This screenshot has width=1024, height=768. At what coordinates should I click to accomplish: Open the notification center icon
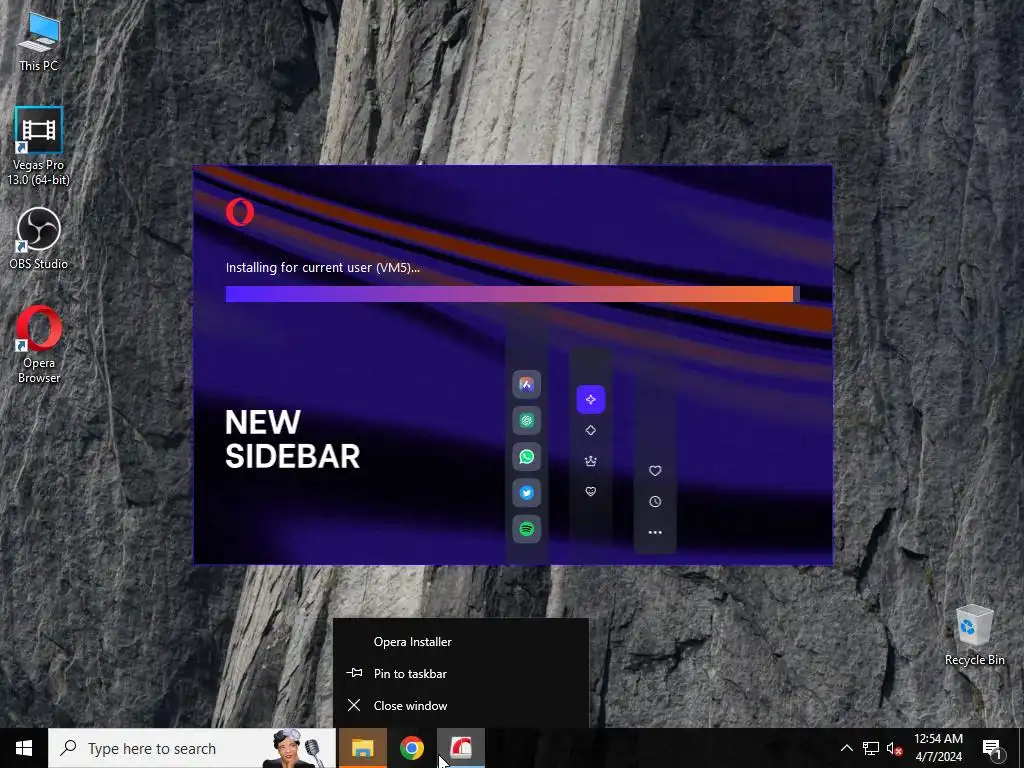992,749
